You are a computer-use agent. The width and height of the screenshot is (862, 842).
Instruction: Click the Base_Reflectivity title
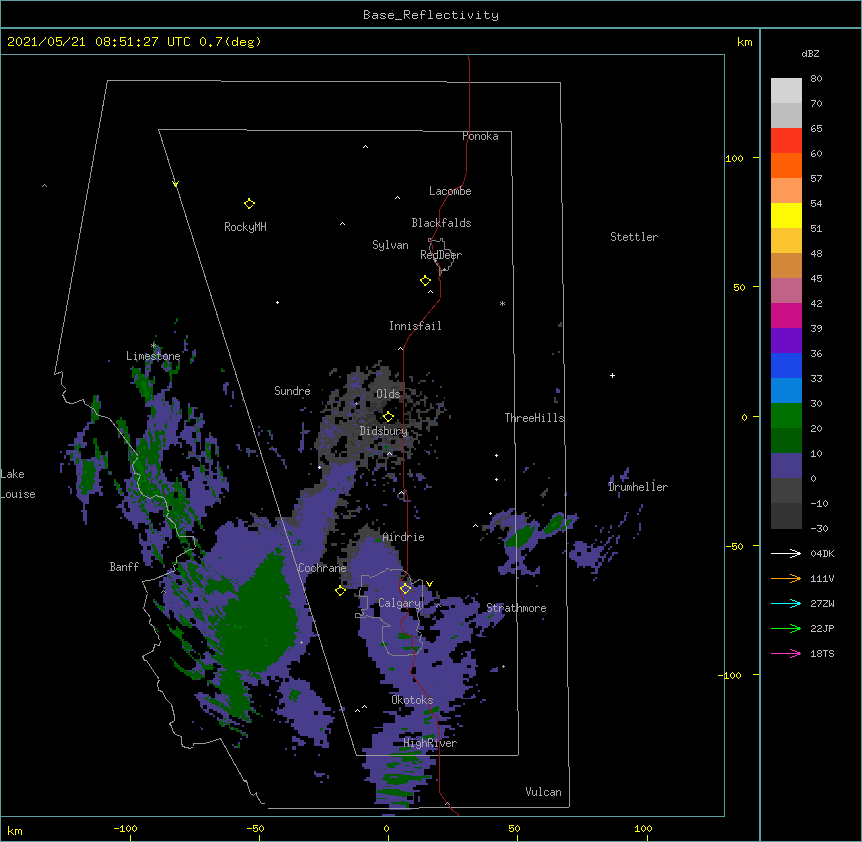click(x=431, y=15)
